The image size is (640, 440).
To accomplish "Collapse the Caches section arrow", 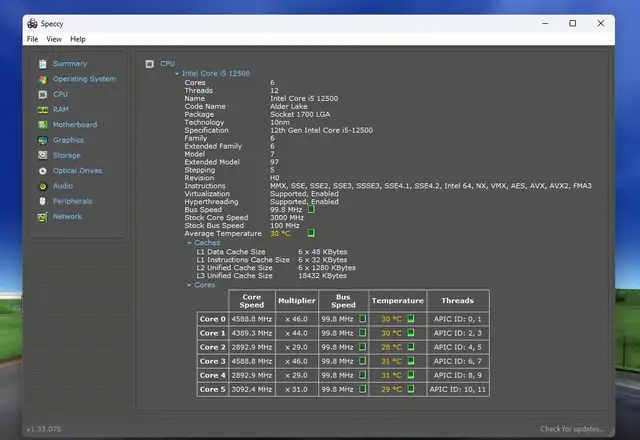I will click(189, 243).
